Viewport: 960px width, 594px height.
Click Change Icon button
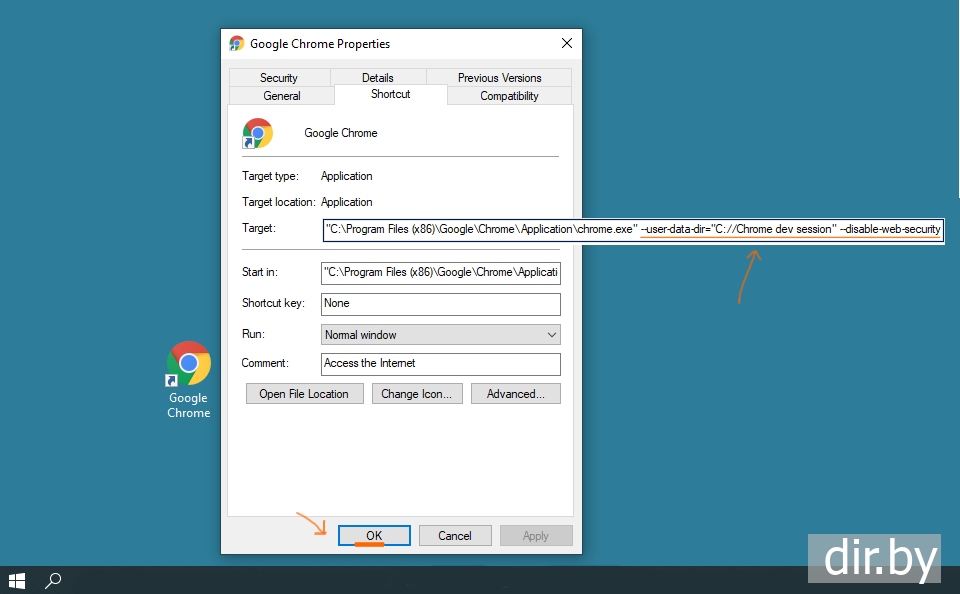pyautogui.click(x=417, y=394)
